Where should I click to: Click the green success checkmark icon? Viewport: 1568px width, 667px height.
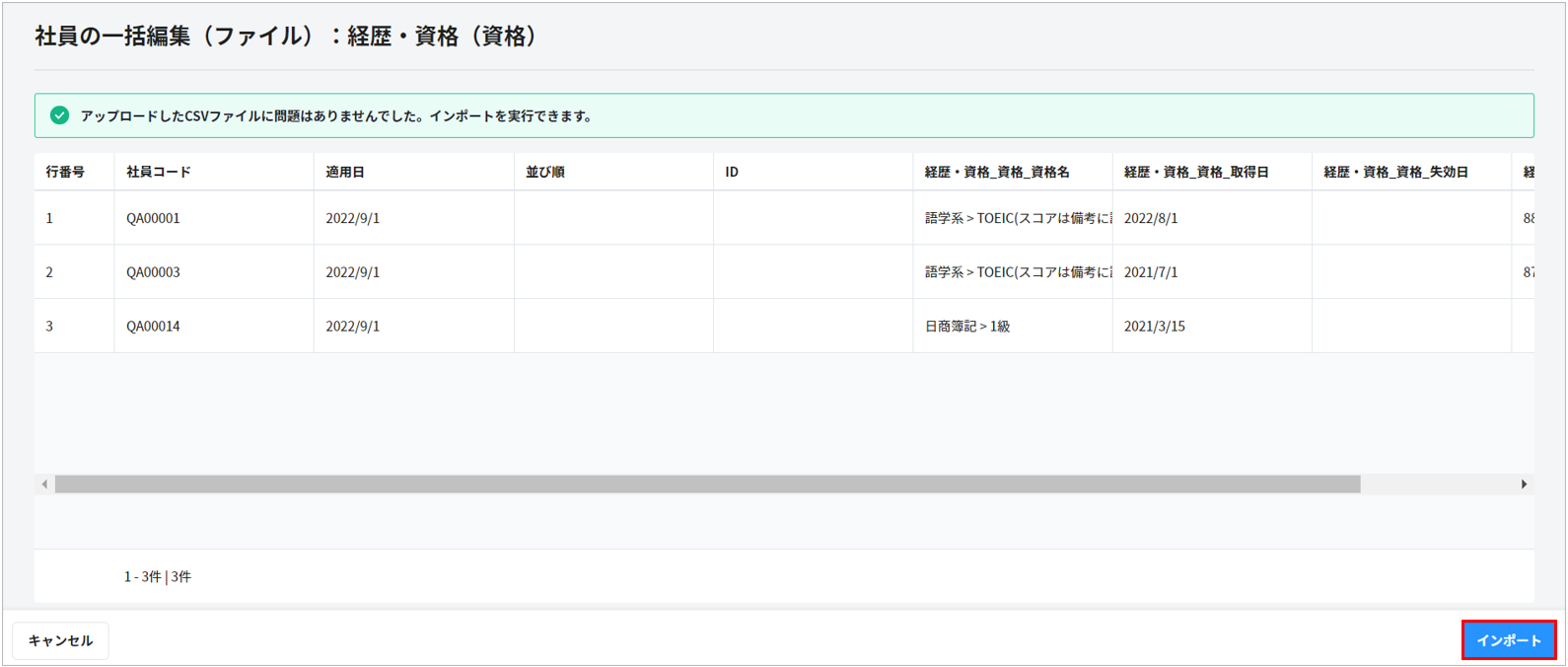click(x=59, y=115)
